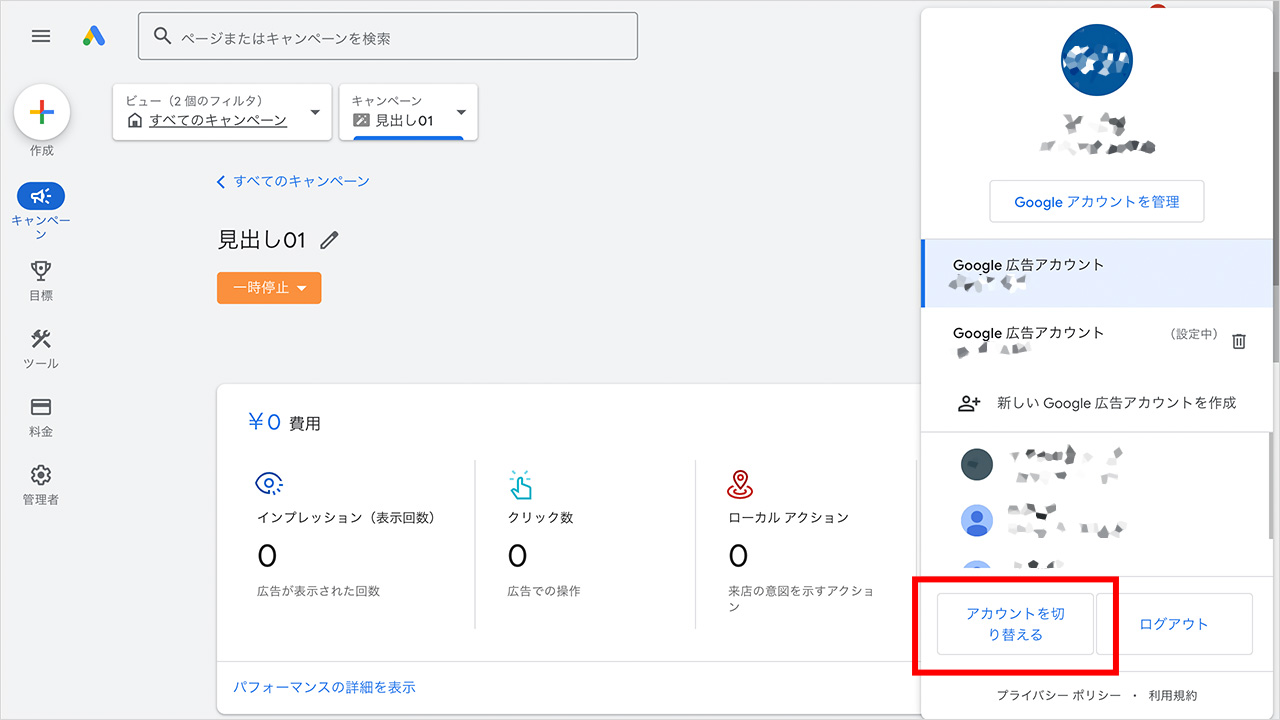
Task: Go back to すべてのキャンペーン link
Action: (x=293, y=181)
